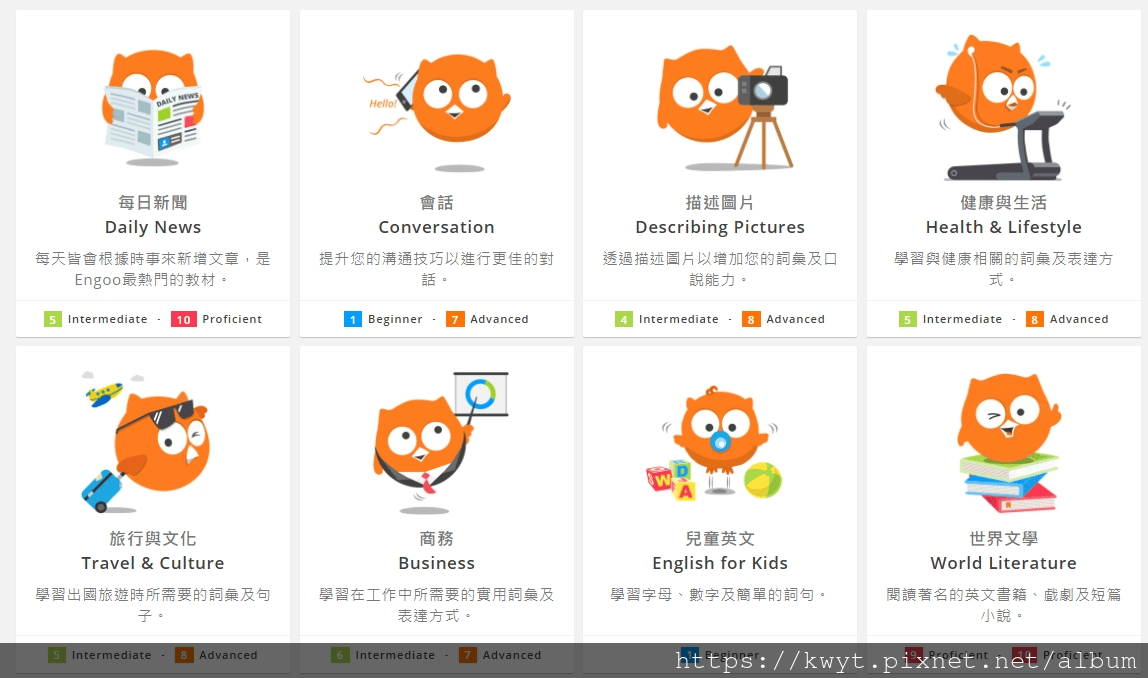This screenshot has height=678, width=1148.
Task: Click the description mentioning Engoo最熱門的教材
Action: (153, 269)
